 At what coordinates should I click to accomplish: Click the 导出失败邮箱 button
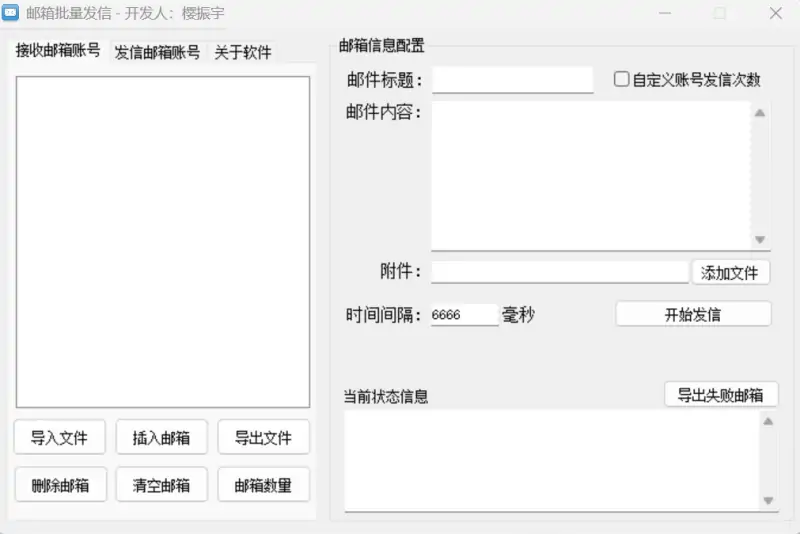tap(720, 395)
